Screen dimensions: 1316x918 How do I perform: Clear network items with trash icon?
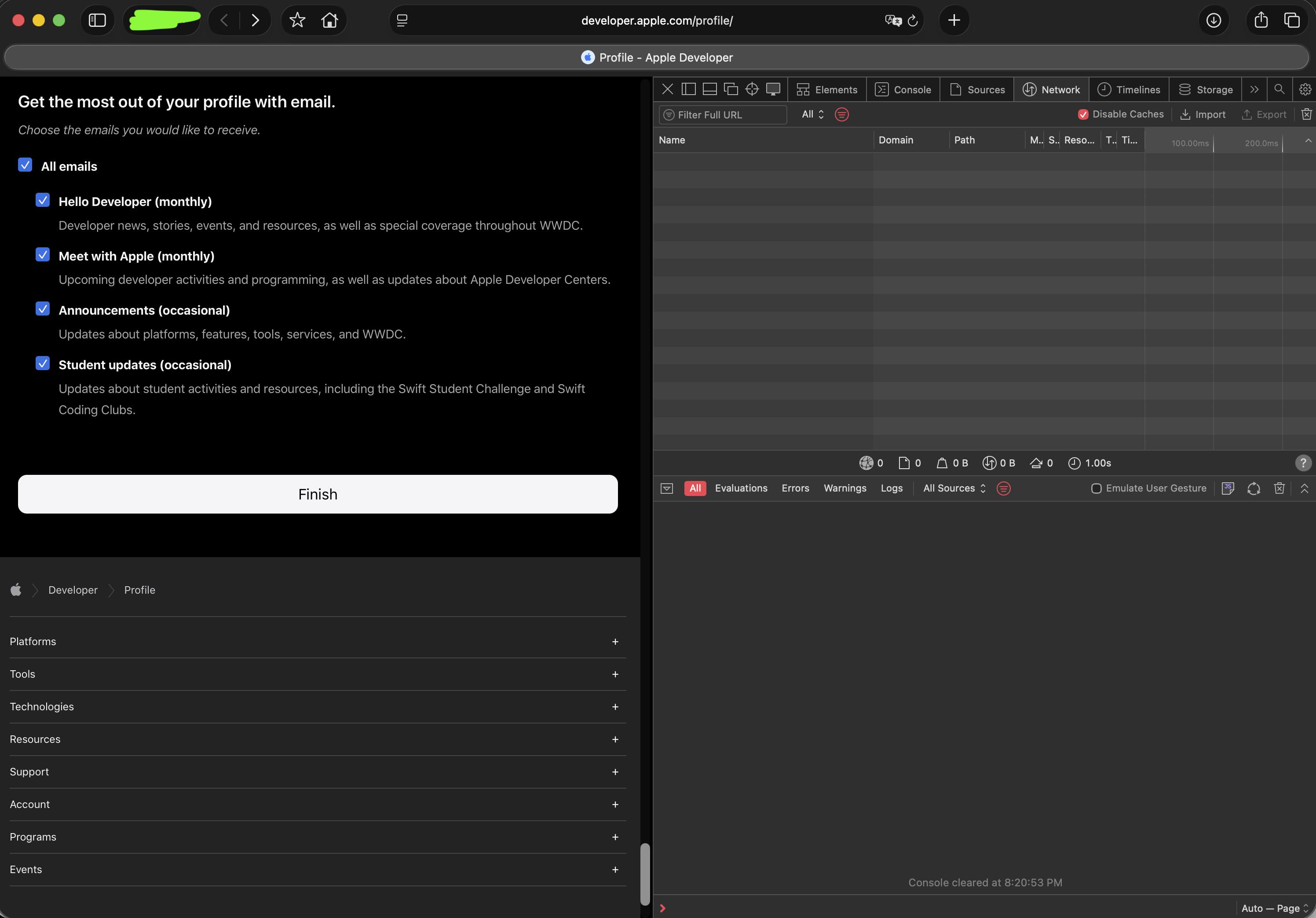point(1306,114)
